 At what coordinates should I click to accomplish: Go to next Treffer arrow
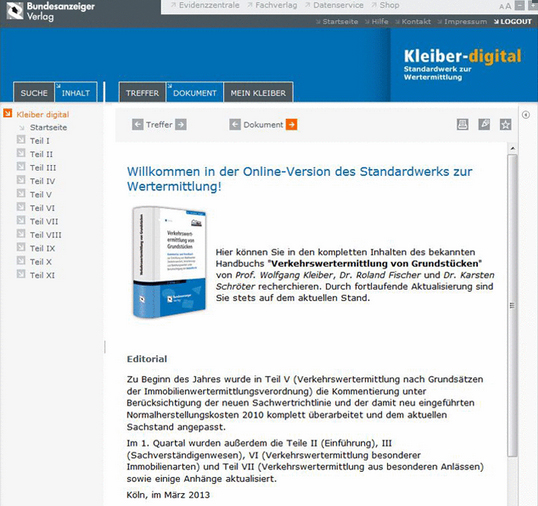[x=181, y=124]
